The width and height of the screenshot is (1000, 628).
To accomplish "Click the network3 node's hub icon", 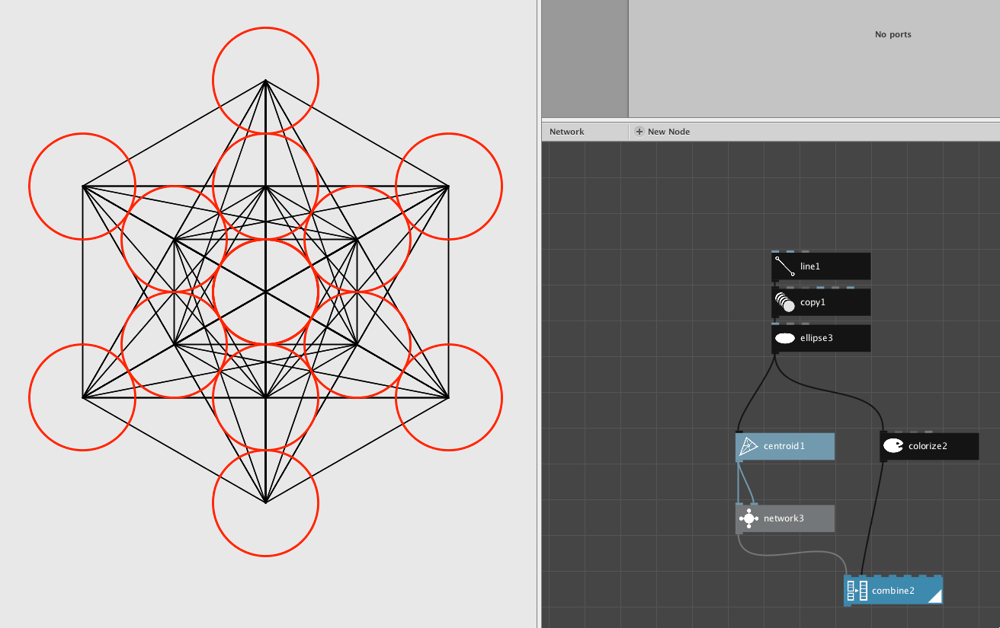I will [748, 518].
